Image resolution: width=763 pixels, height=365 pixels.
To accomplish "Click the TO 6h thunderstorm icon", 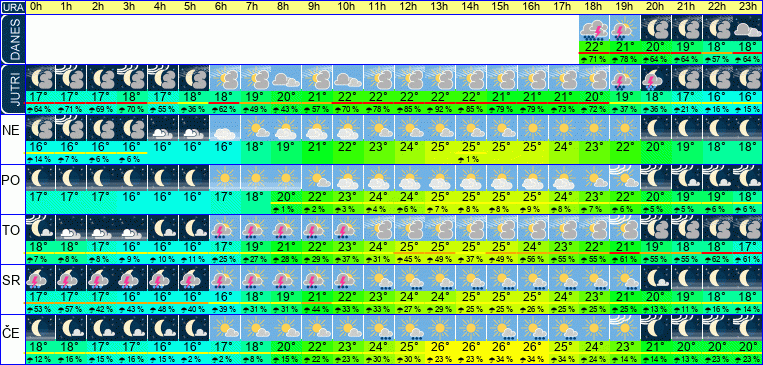I will (225, 228).
